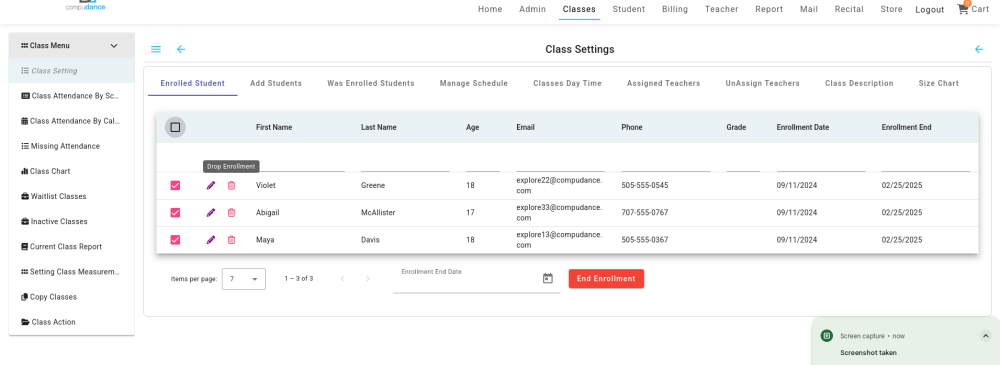
Task: Open the Manage Schedule tab
Action: pyautogui.click(x=474, y=84)
